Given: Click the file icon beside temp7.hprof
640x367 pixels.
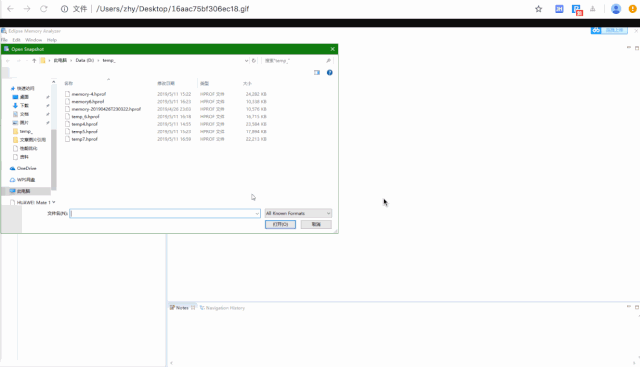Looking at the screenshot, I should [67, 139].
